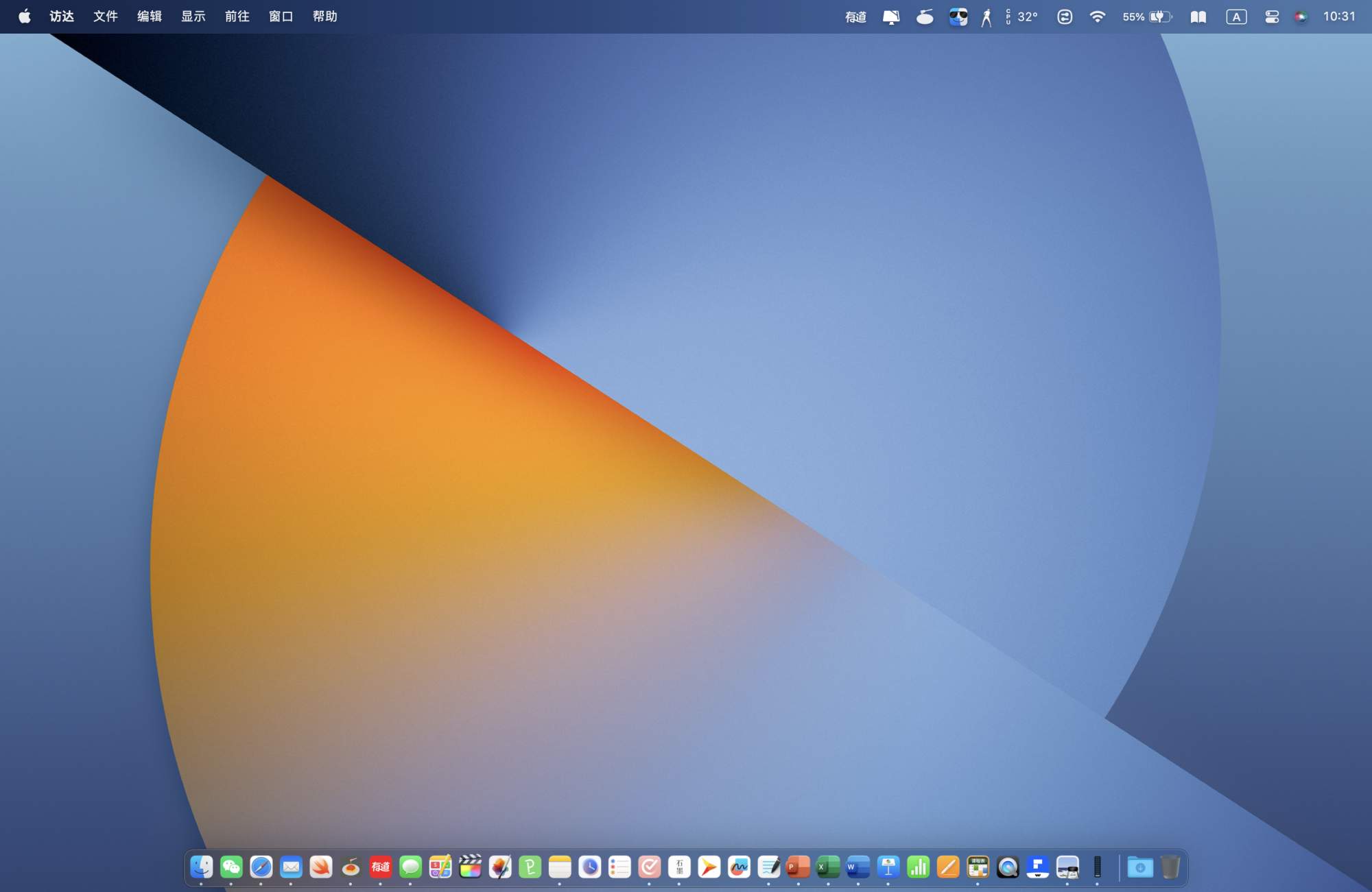
Task: Open Messages green speech bubble app
Action: click(410, 867)
